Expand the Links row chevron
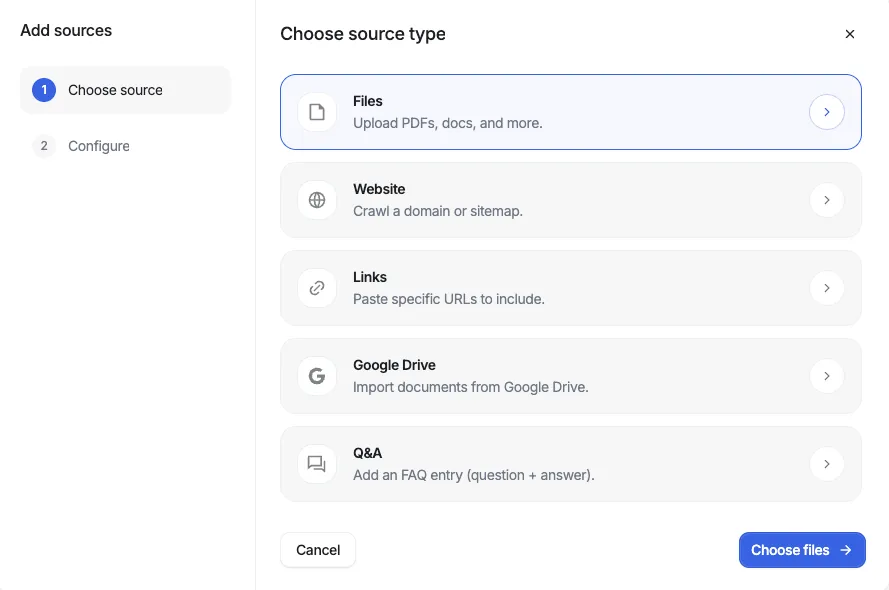889x590 pixels. pos(827,288)
